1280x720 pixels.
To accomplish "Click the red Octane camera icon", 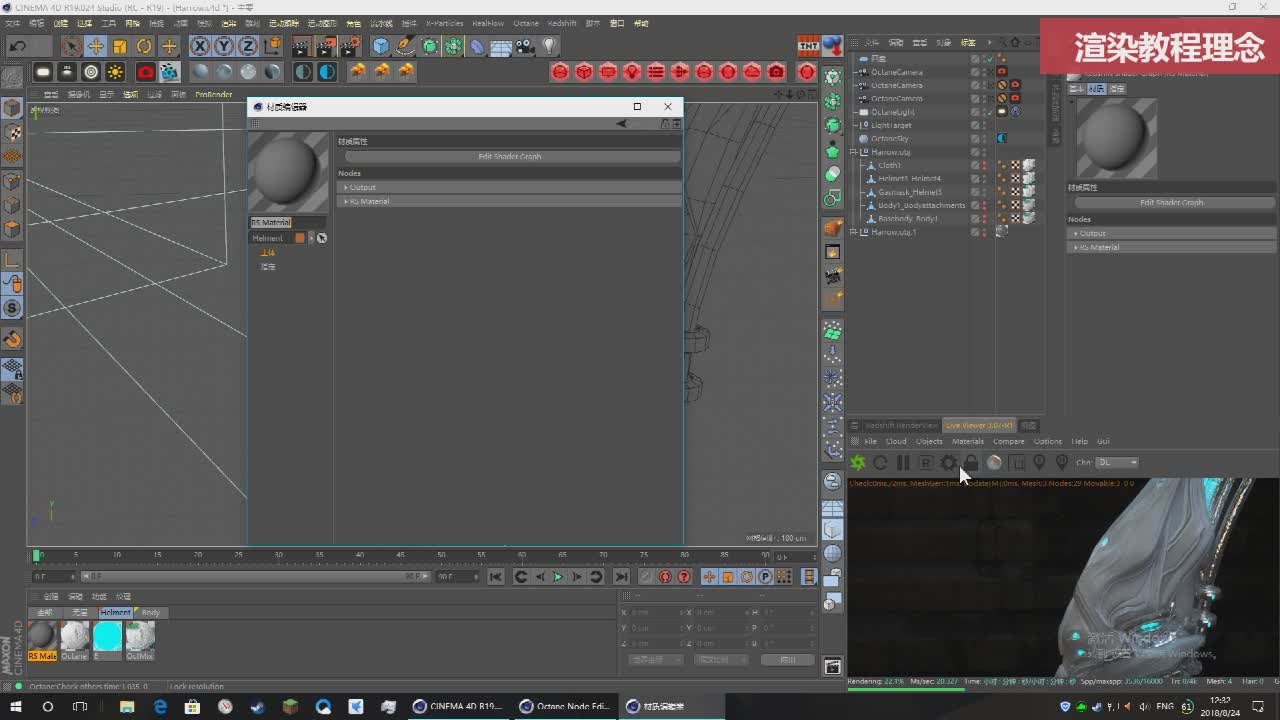I will point(145,72).
